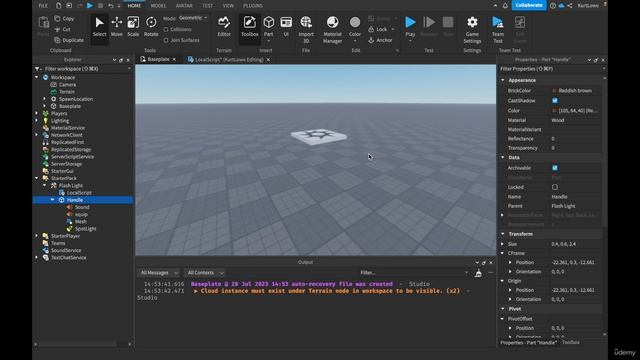The height and width of the screenshot is (360, 640).
Task: Toggle the Archivable checkbox
Action: 555,168
